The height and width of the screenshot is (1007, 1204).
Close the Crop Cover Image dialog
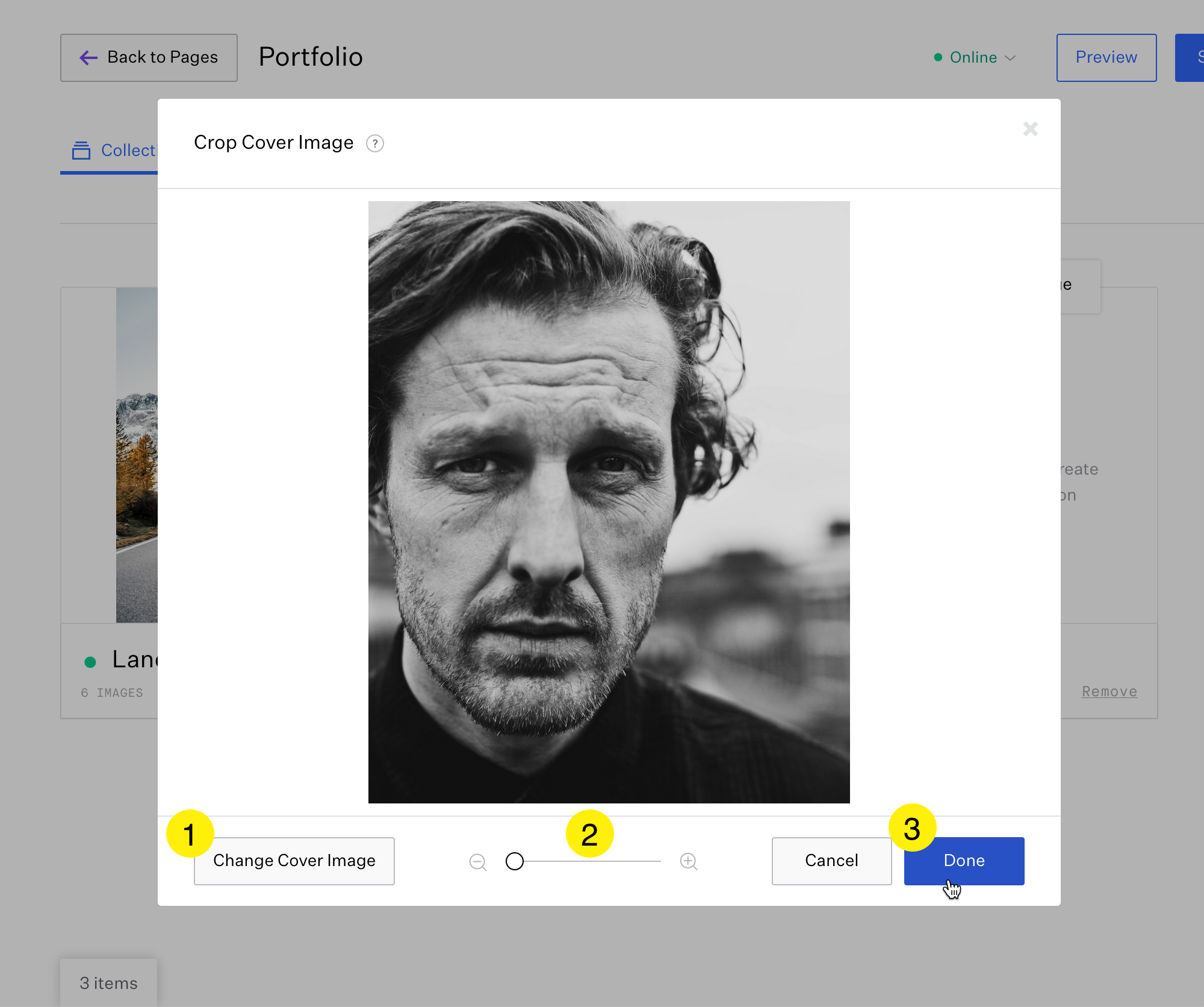(x=1030, y=129)
